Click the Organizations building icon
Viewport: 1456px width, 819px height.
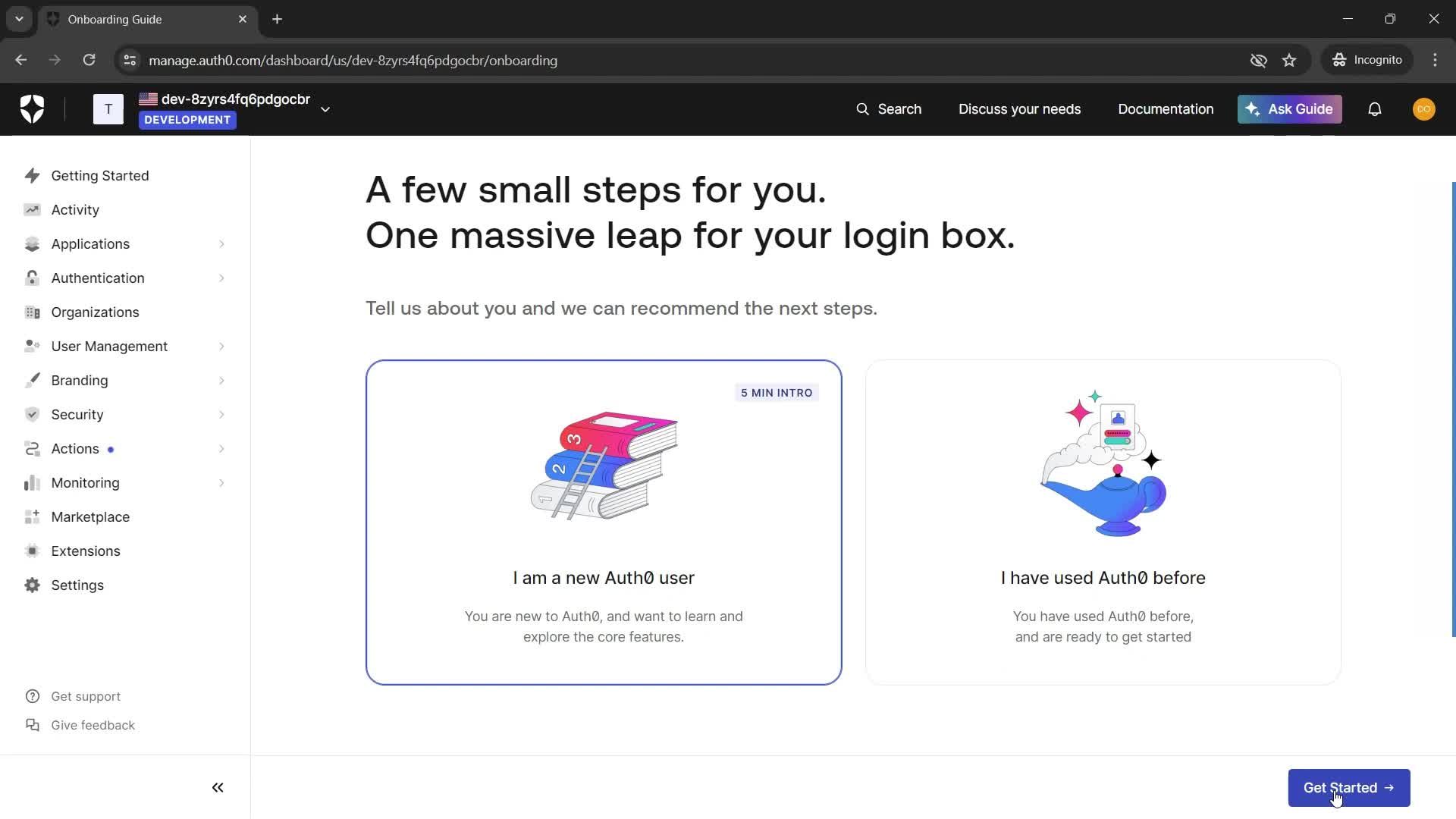coord(32,312)
